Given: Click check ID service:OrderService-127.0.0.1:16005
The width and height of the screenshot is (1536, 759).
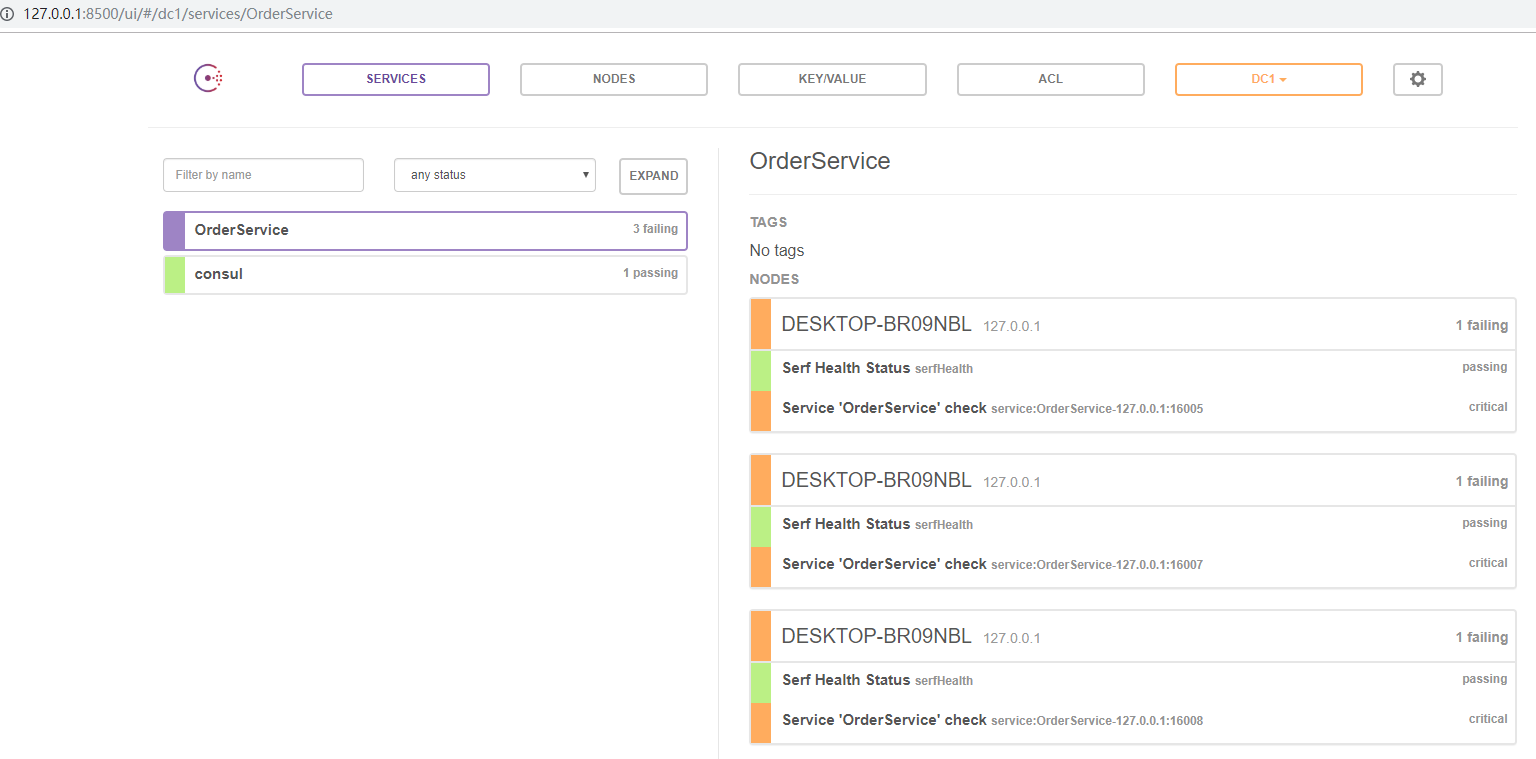Looking at the screenshot, I should click(x=1097, y=409).
